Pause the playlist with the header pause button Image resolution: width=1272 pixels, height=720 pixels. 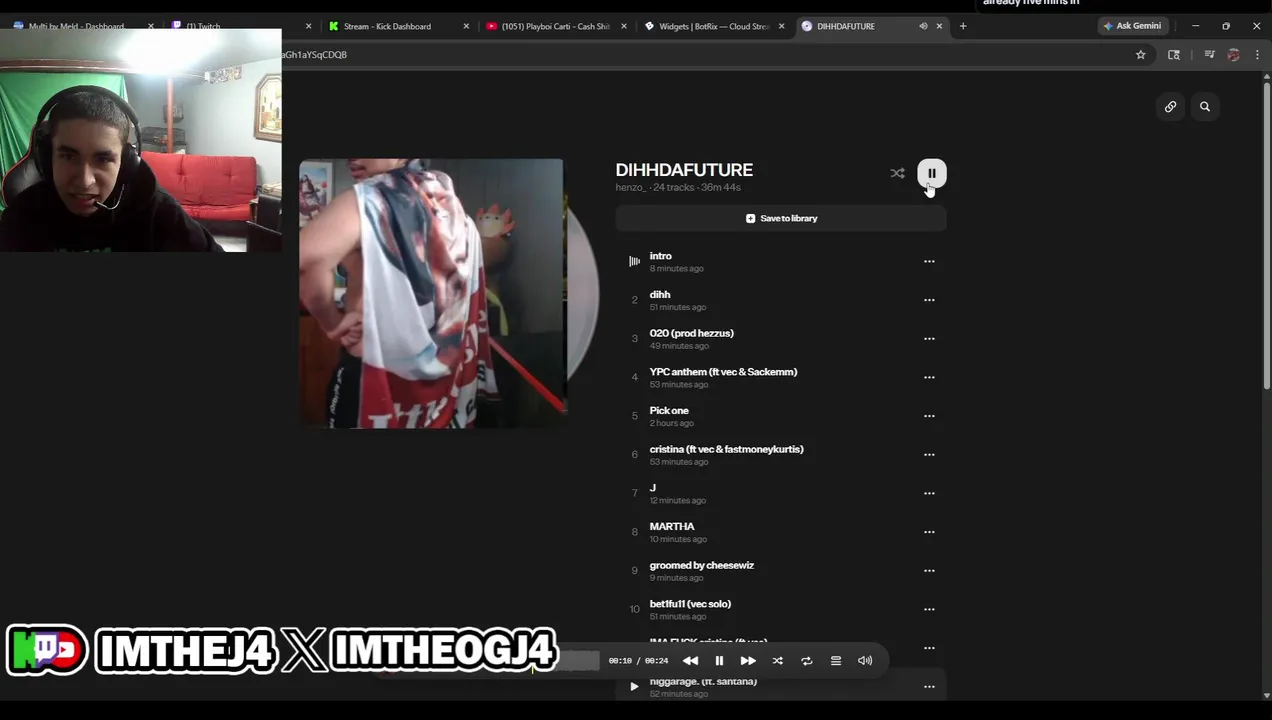[x=931, y=173]
